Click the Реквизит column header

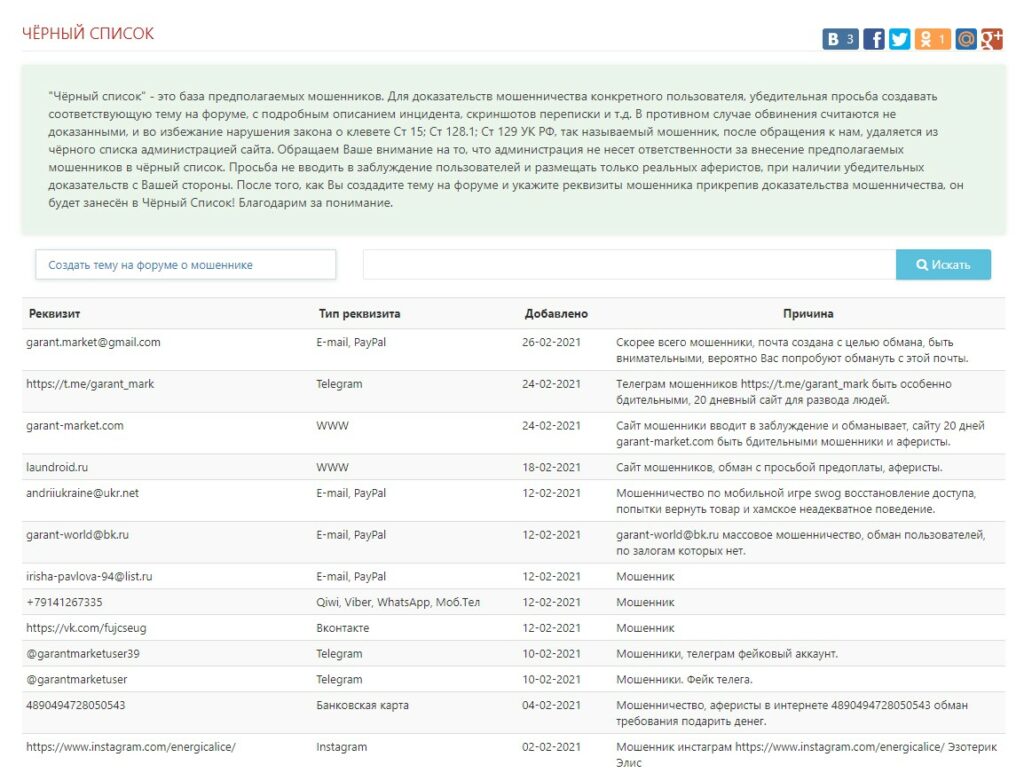click(55, 314)
